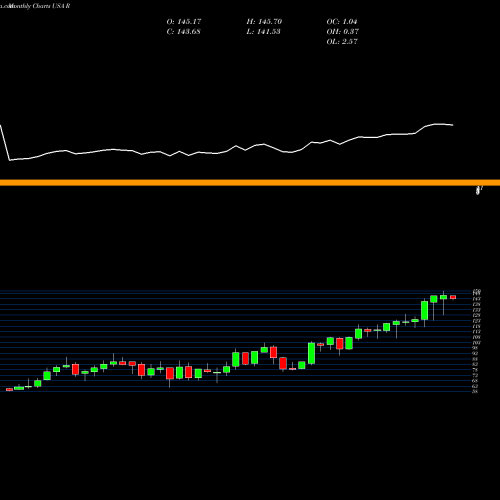Click the price-axis label "68"
The width and height of the screenshot is (500, 500).
[475, 381]
